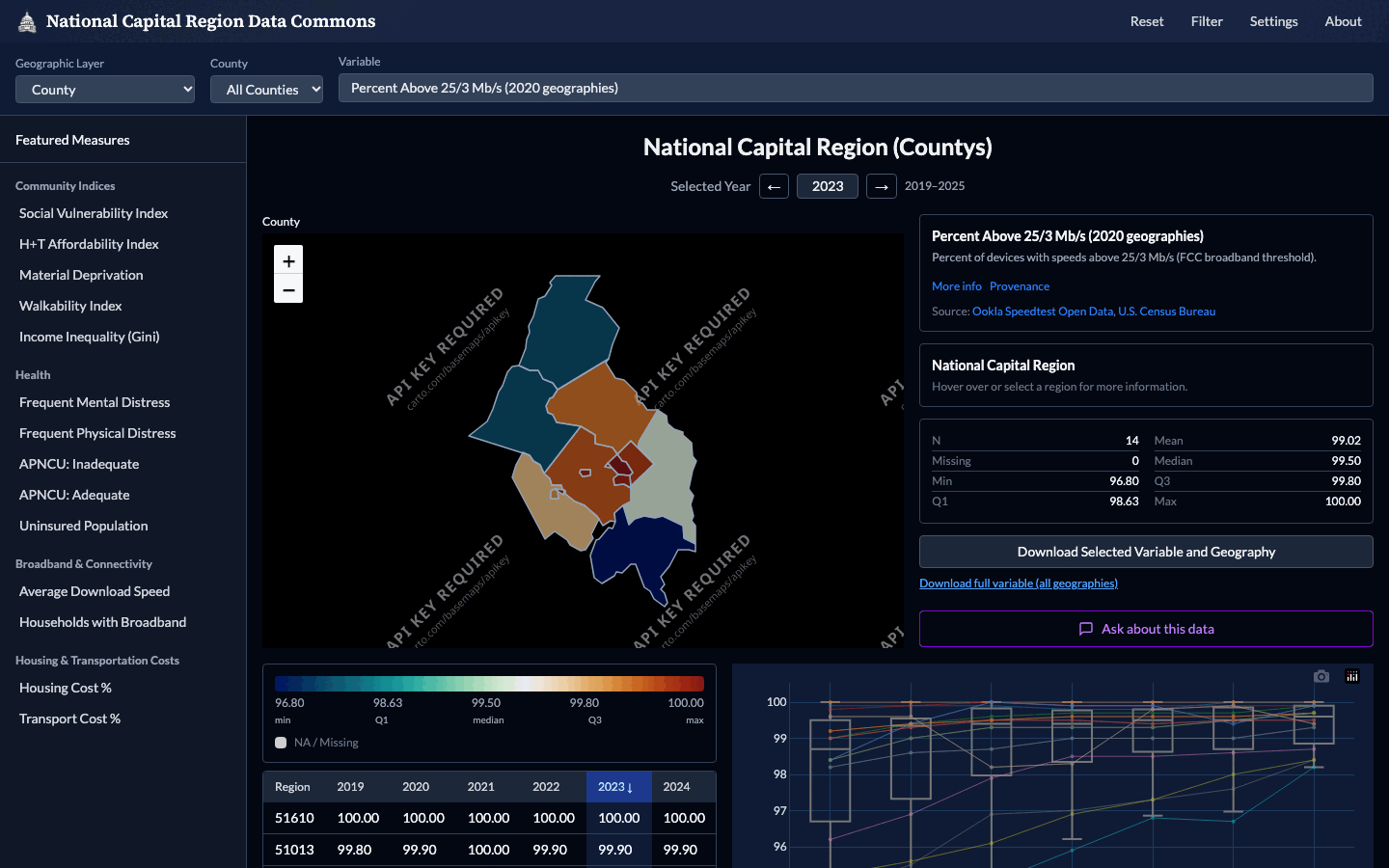Click the capitol building logo icon

coord(27,21)
